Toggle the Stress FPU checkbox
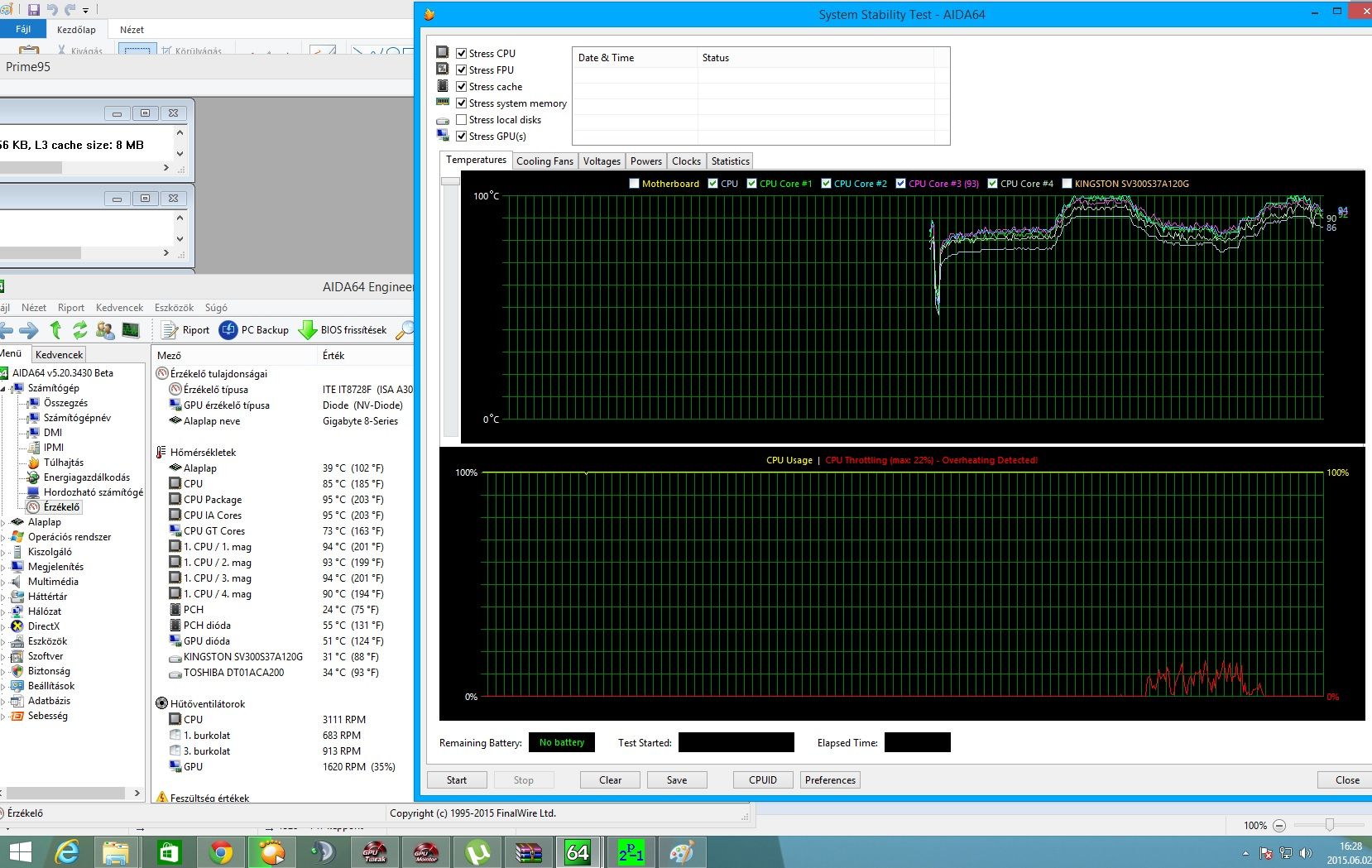This screenshot has width=1372, height=868. pos(462,70)
